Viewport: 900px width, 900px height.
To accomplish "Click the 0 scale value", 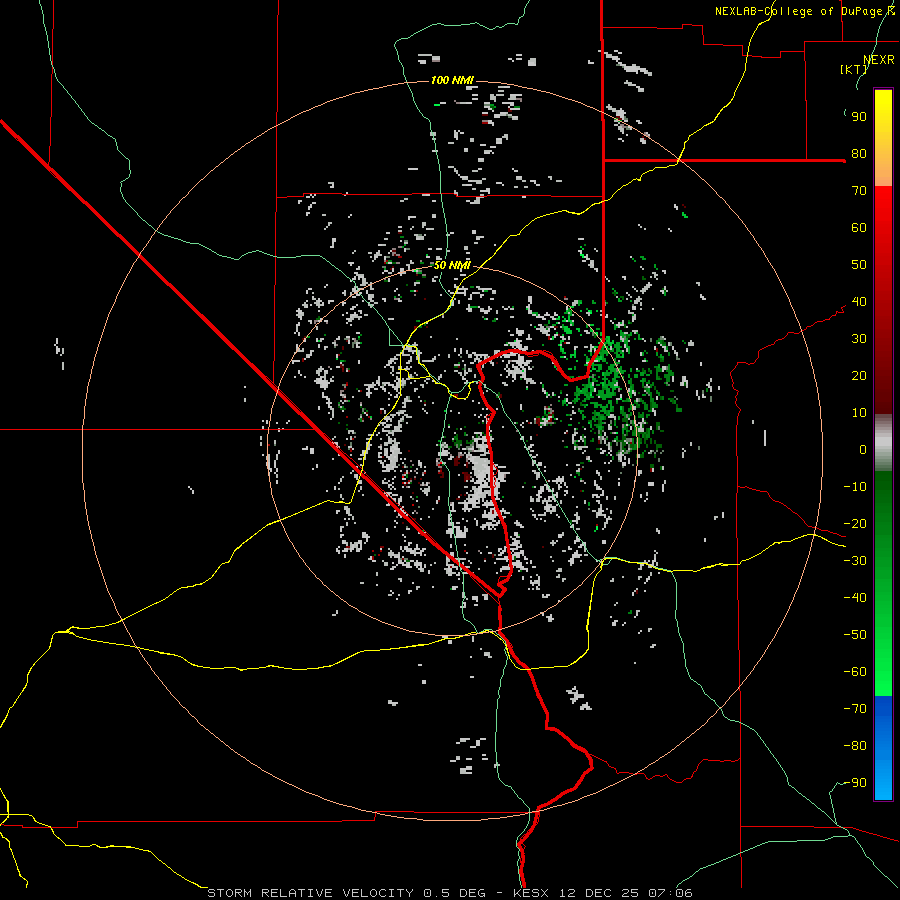I will [x=863, y=450].
